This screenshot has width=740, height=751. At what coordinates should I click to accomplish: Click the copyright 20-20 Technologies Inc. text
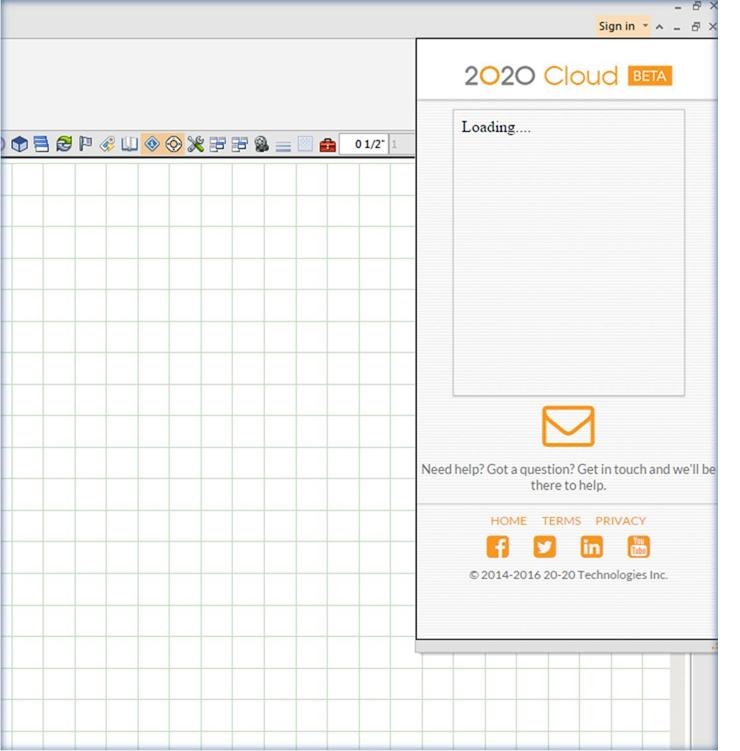pos(568,575)
